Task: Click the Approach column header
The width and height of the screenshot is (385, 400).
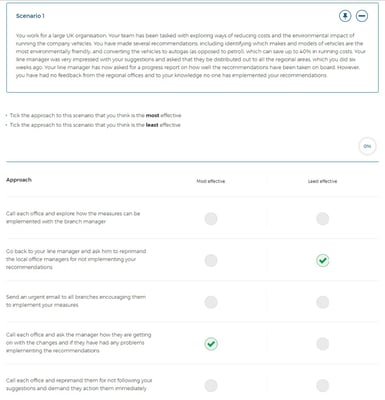Action: 19,180
